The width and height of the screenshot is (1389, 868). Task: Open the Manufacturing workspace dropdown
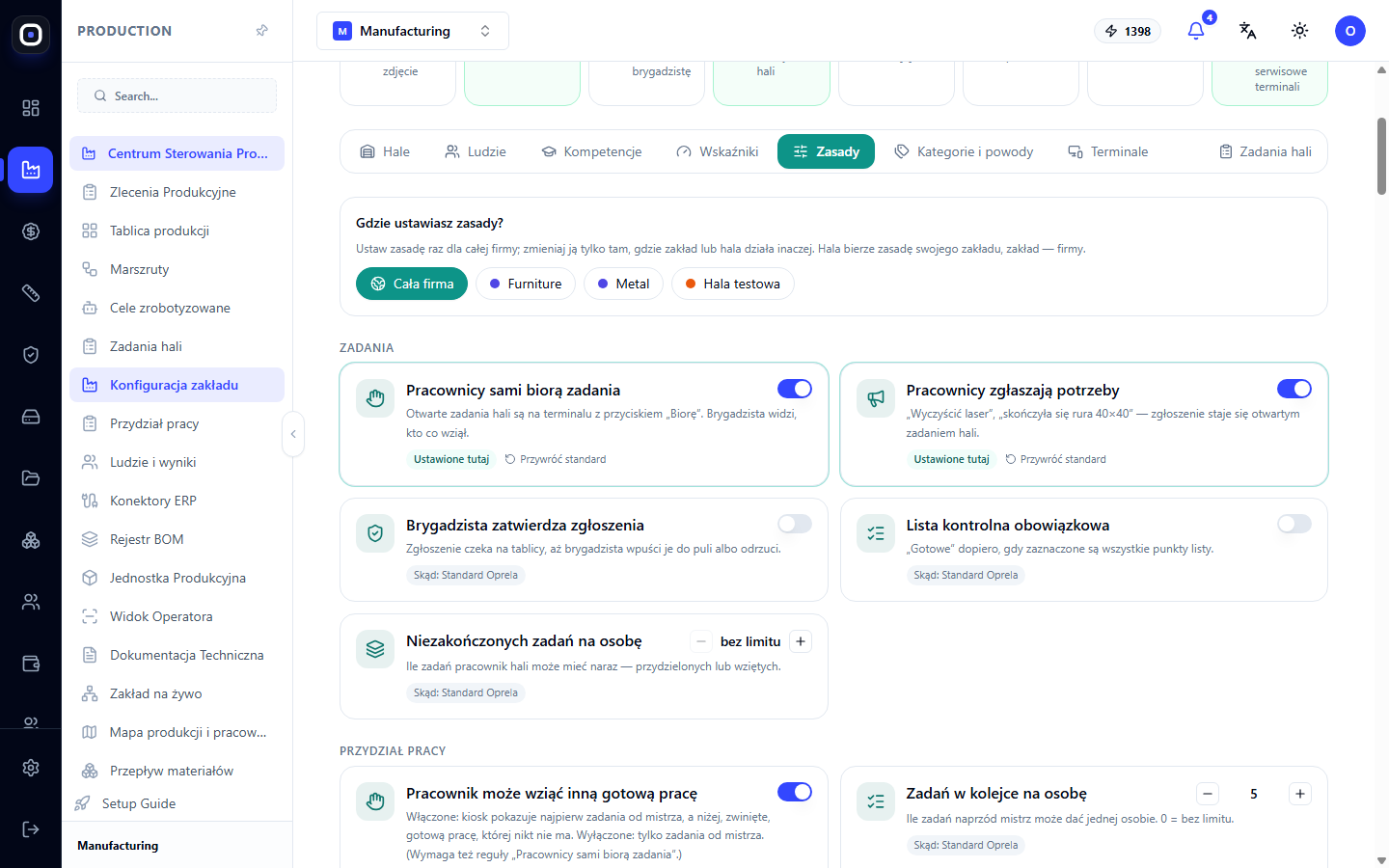(x=413, y=31)
